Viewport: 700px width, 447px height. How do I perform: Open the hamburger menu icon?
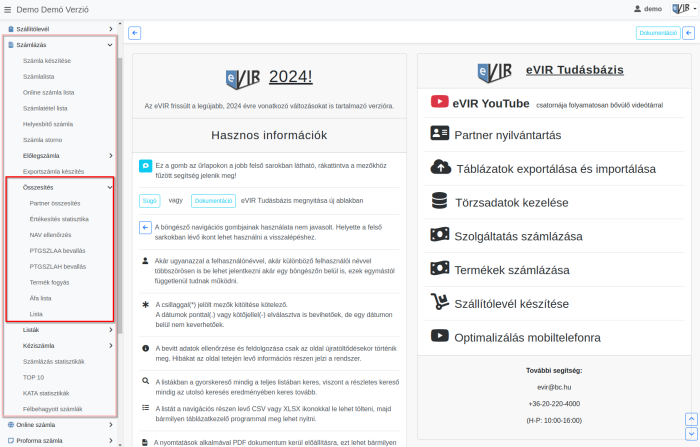point(7,9)
